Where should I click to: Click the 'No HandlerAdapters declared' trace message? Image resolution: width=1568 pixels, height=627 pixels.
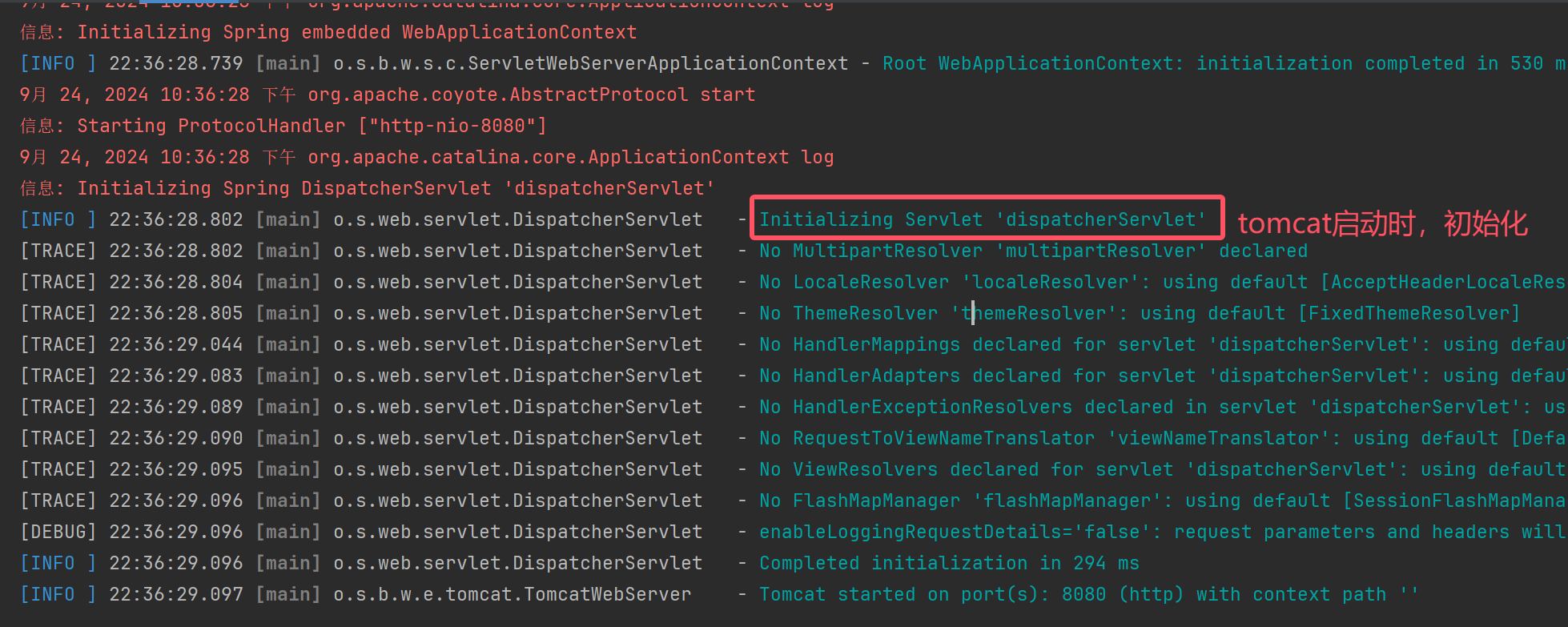click(1163, 376)
